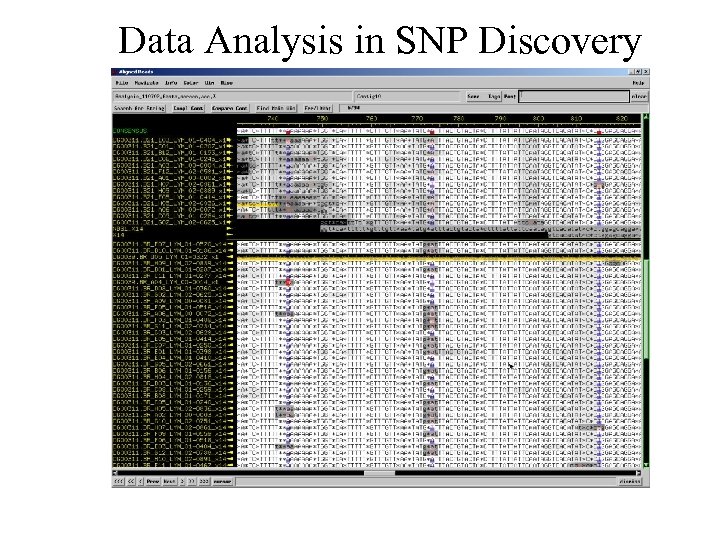Viewport: 720px width, 540px height.
Task: Click the CONSENSUS row label
Action: pyautogui.click(x=130, y=131)
